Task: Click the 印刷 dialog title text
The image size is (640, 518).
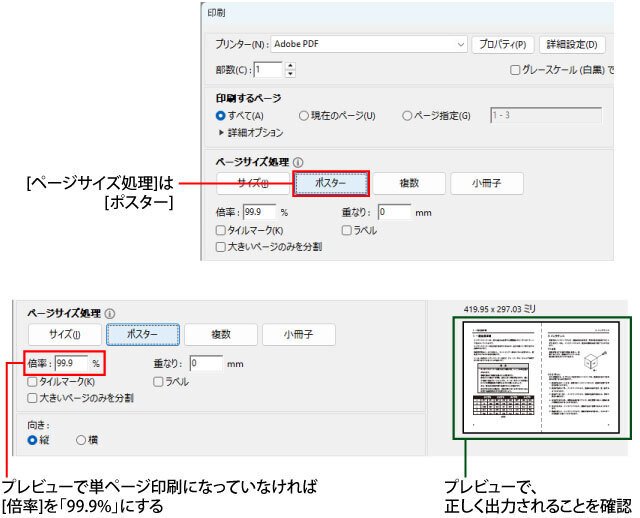Action: tap(216, 13)
